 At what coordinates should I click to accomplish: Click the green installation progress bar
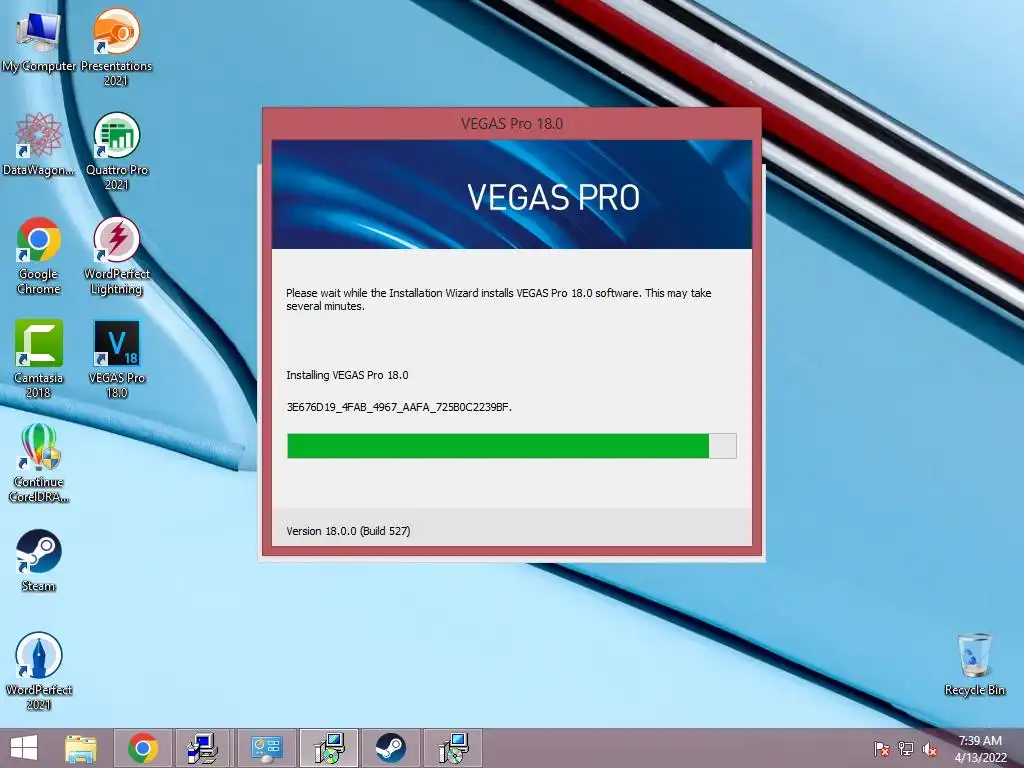pyautogui.click(x=511, y=446)
